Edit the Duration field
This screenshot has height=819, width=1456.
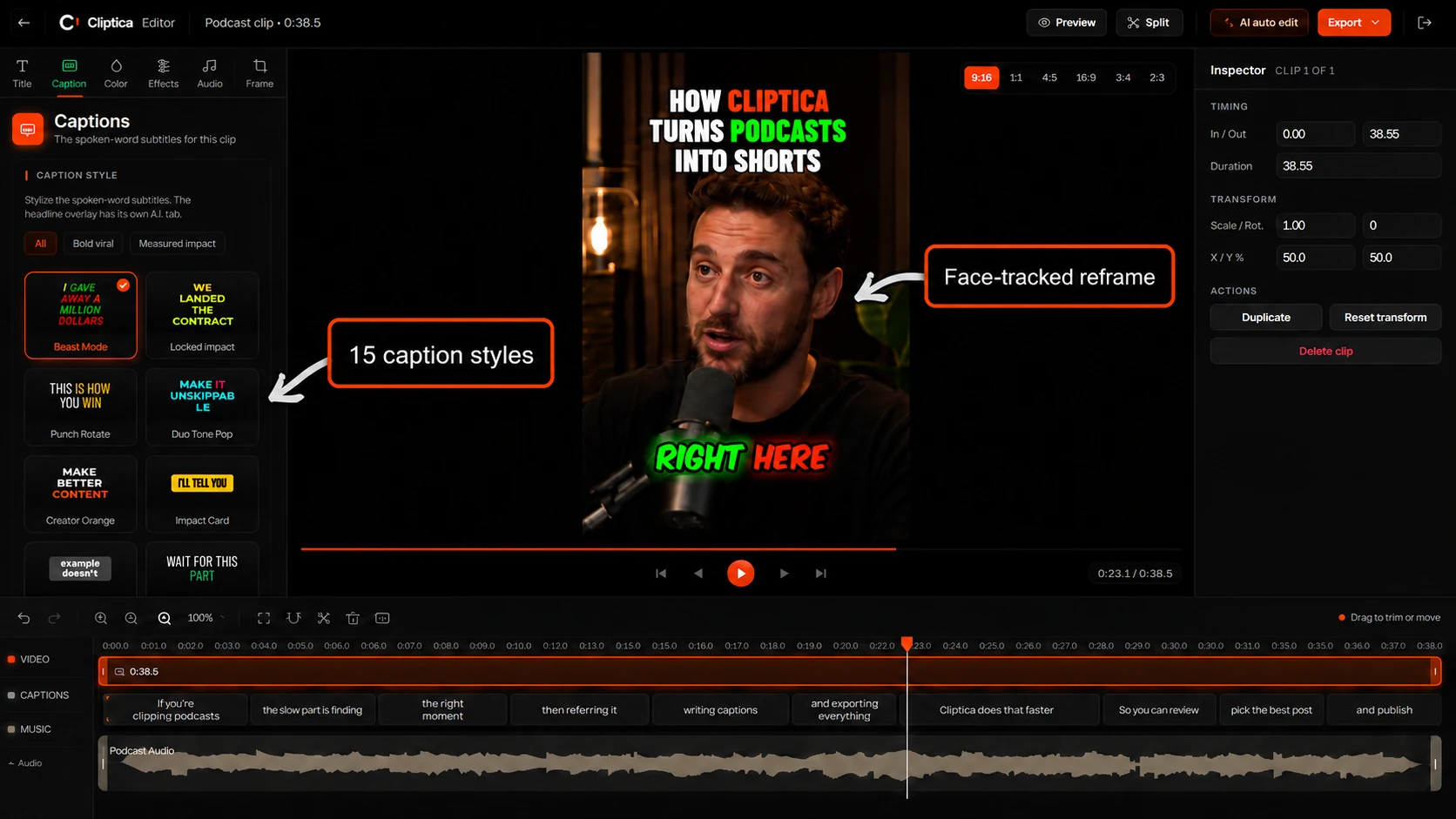tap(1358, 166)
